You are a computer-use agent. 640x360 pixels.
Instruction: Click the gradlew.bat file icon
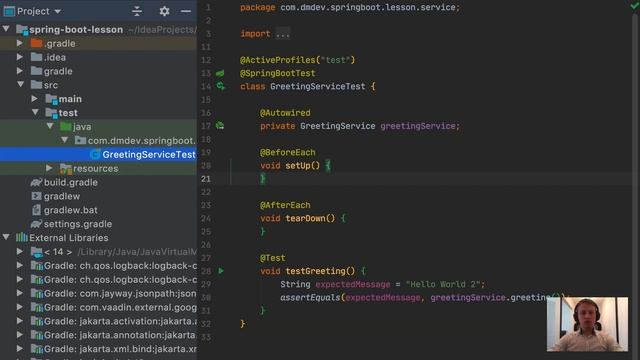pyautogui.click(x=36, y=210)
